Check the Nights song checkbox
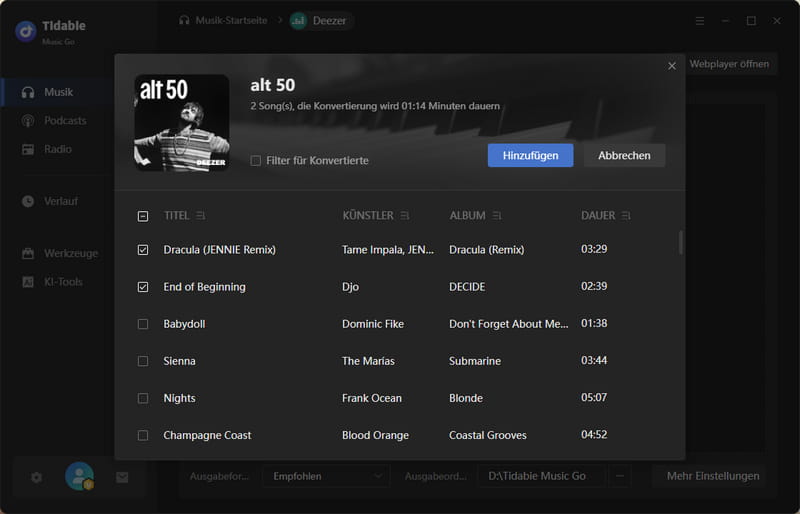The height and width of the screenshot is (514, 800). coord(143,398)
